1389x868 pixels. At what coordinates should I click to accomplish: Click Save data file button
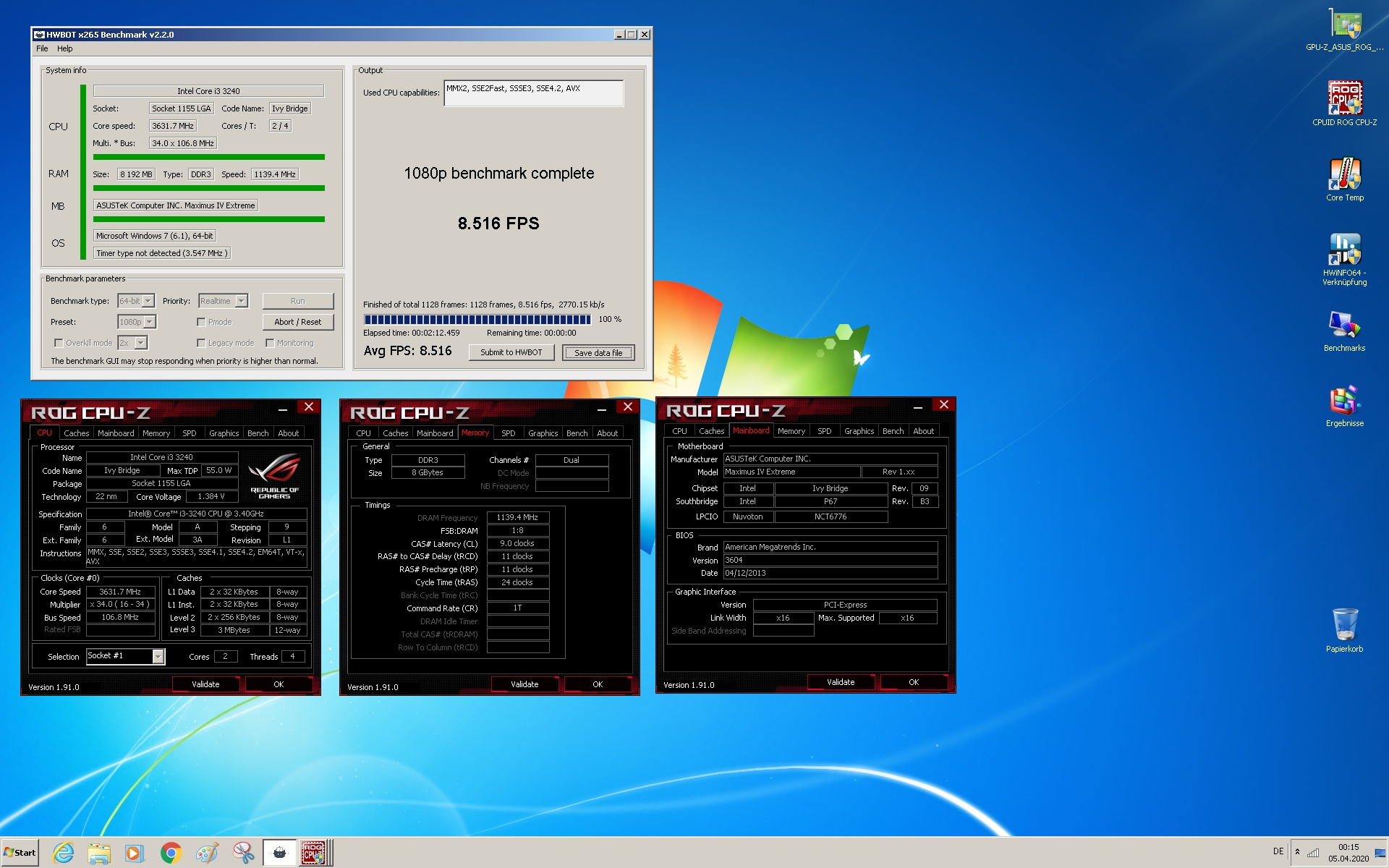pyautogui.click(x=598, y=353)
